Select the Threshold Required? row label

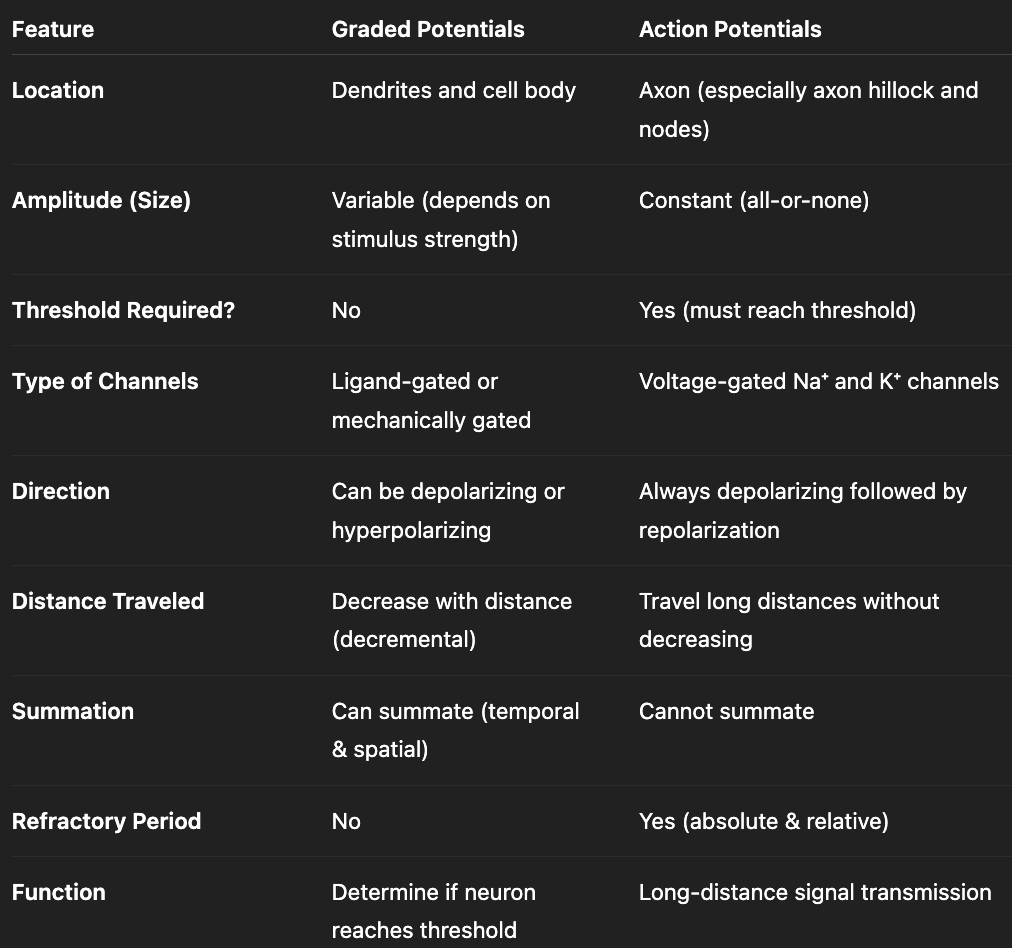click(123, 310)
